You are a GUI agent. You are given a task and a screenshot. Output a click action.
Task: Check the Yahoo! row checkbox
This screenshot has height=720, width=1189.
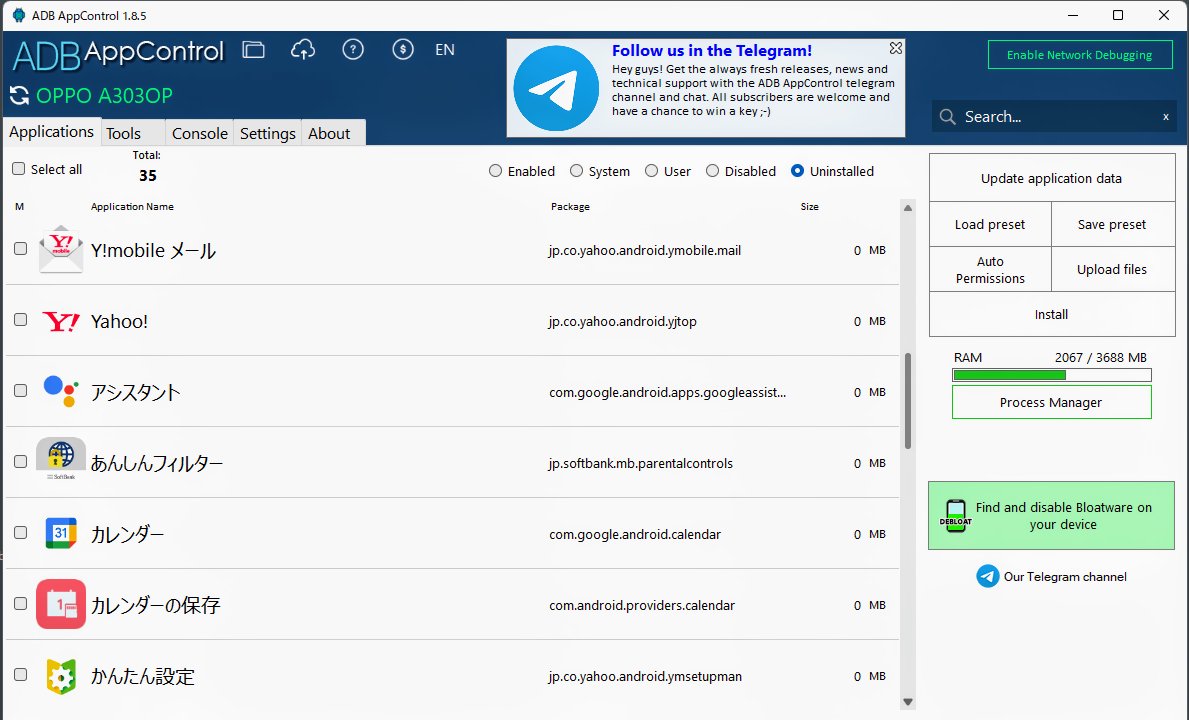[20, 320]
